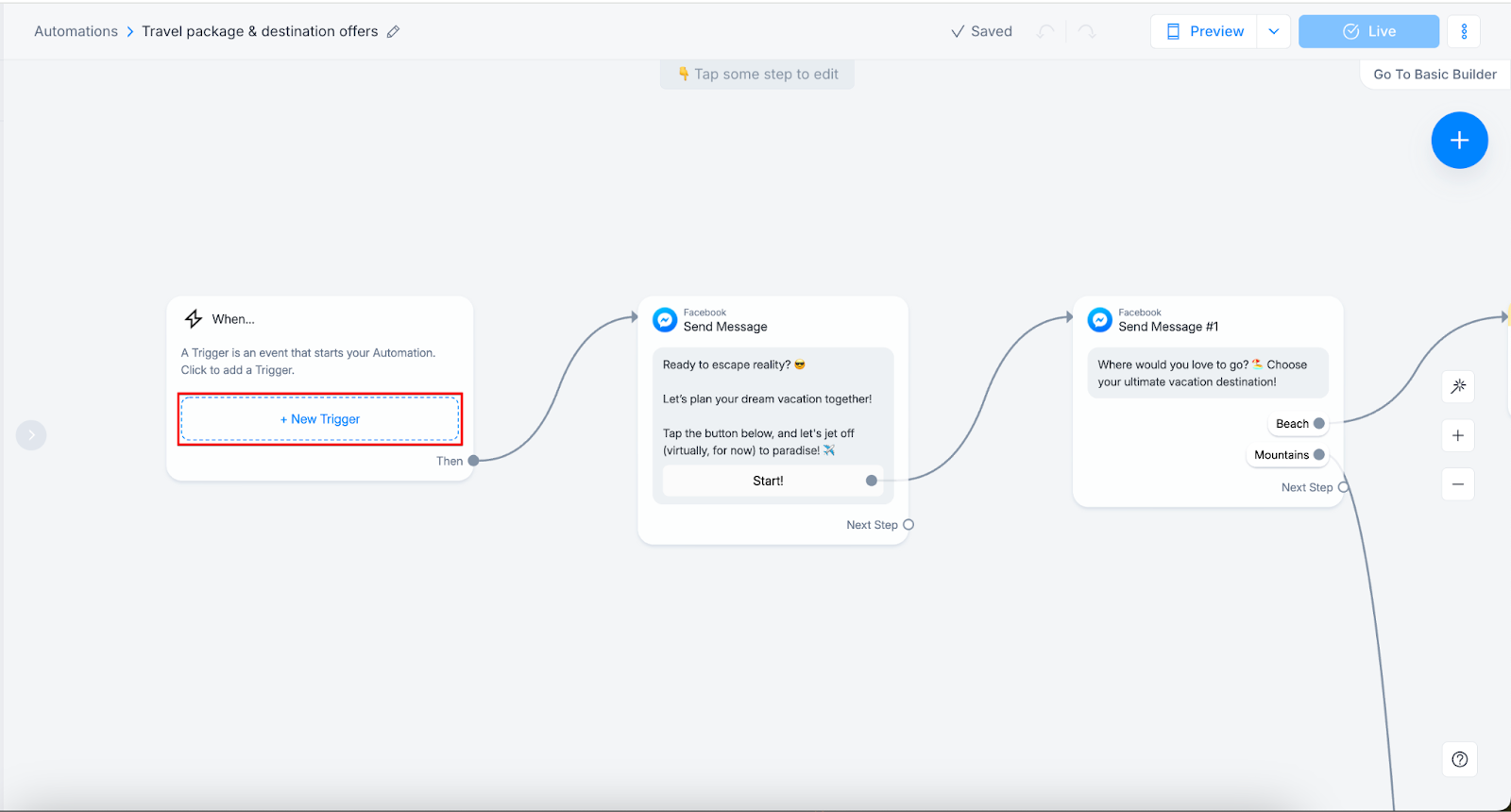Open the help question mark icon
The height and width of the screenshot is (812, 1511).
(x=1460, y=759)
